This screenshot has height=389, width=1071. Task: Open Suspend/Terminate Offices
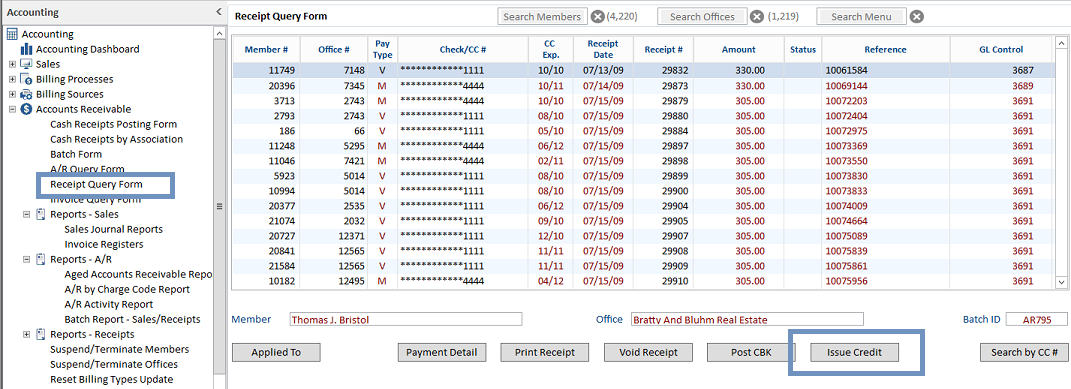114,364
